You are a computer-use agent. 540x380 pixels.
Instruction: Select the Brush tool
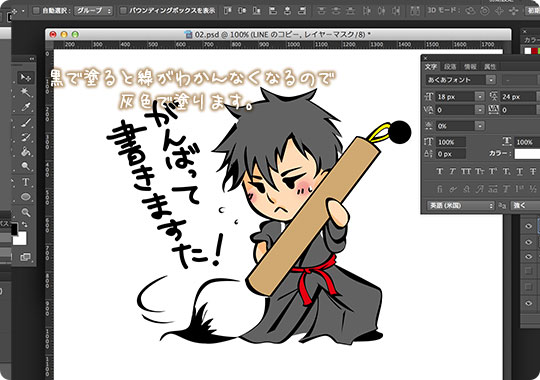click(x=25, y=122)
